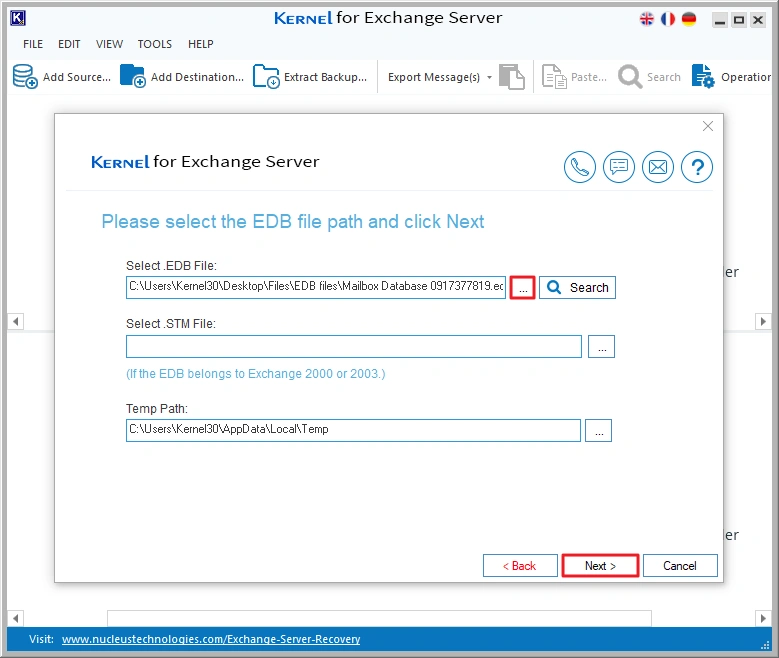Close the EDB selection dialog
The width and height of the screenshot is (779, 658).
tap(708, 126)
